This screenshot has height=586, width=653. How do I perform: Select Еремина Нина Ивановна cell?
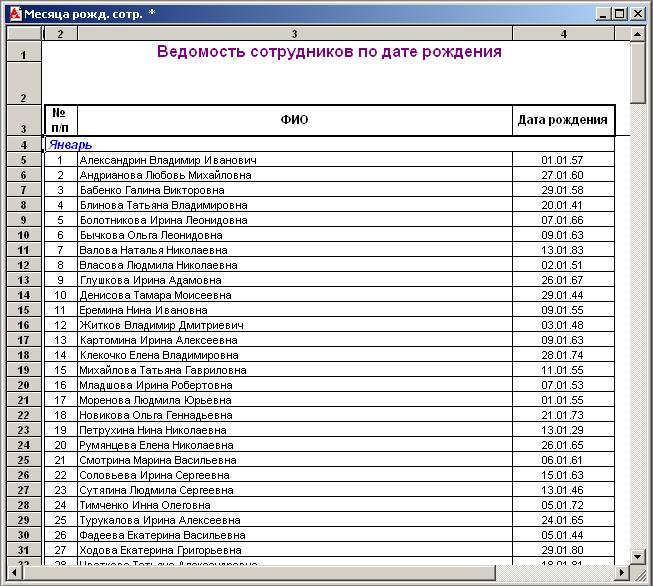coord(294,310)
